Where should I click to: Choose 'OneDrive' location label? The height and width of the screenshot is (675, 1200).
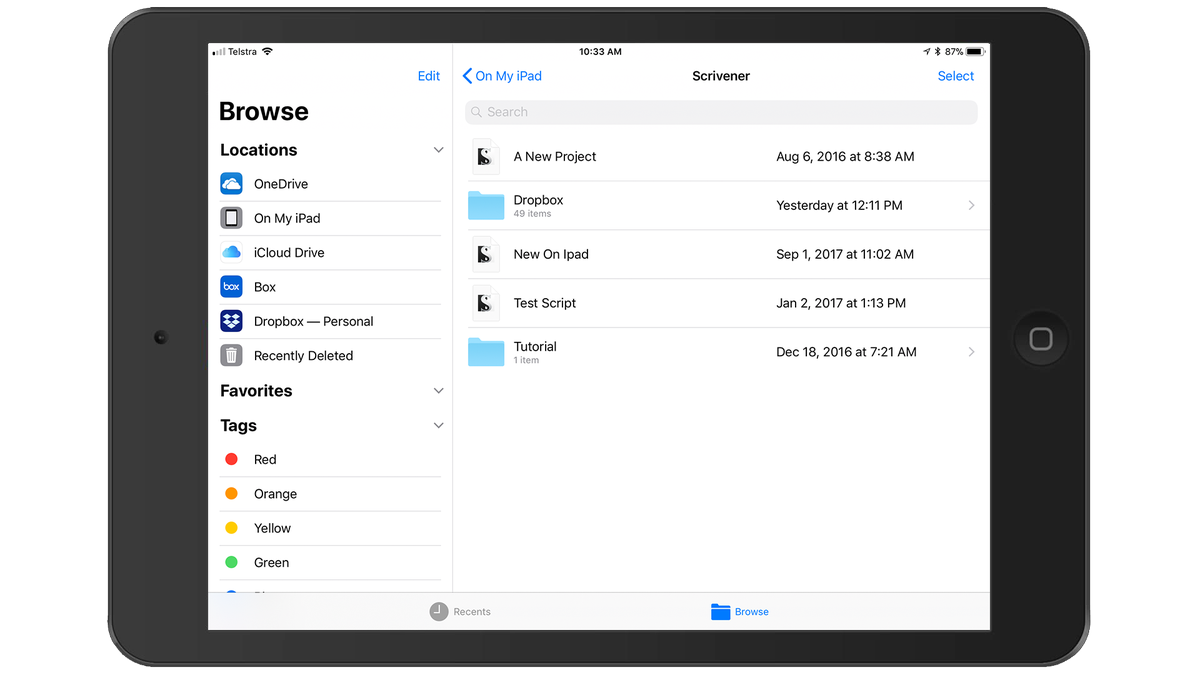(281, 184)
